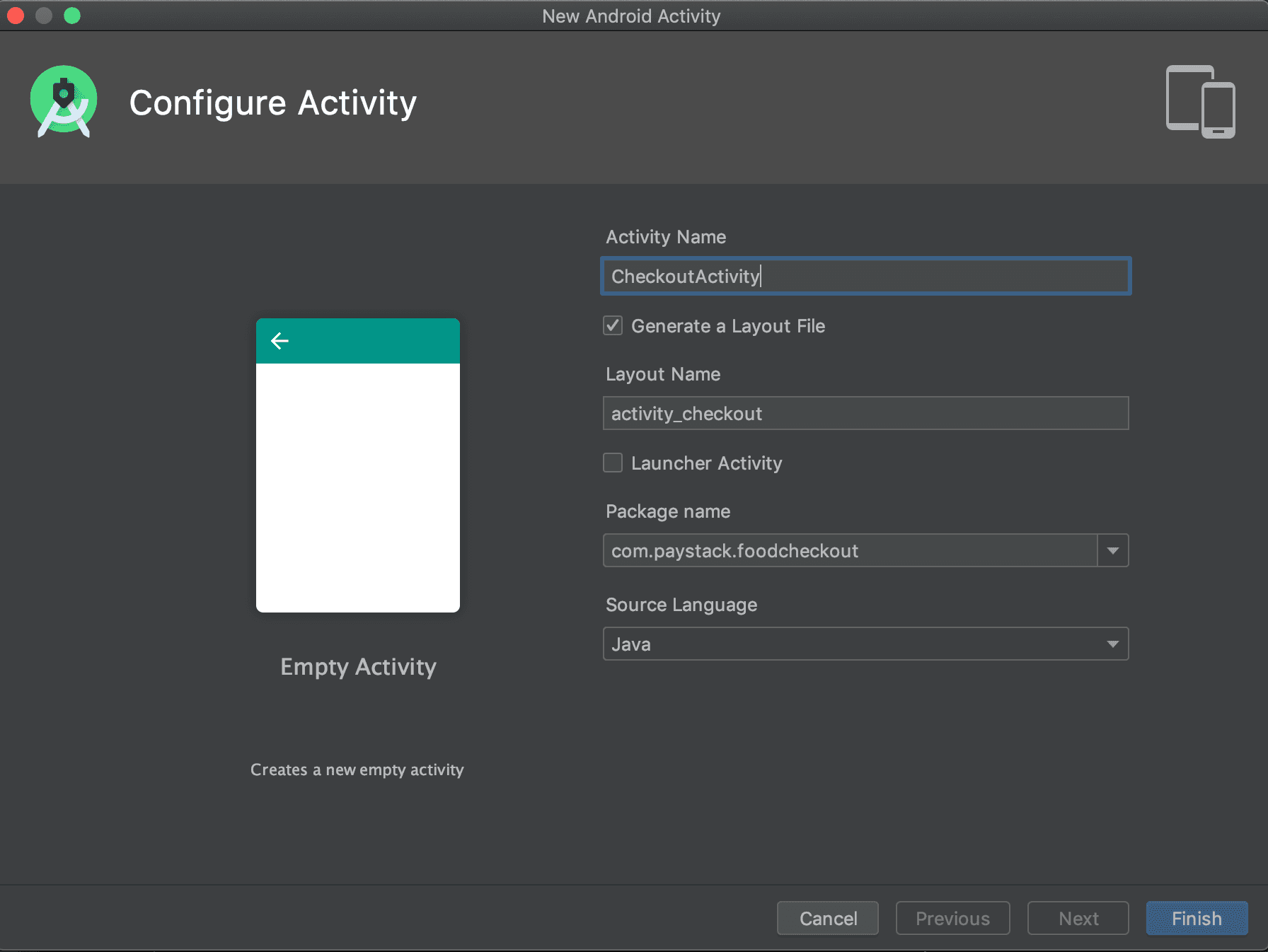Focus the Activity Name text field

865,276
